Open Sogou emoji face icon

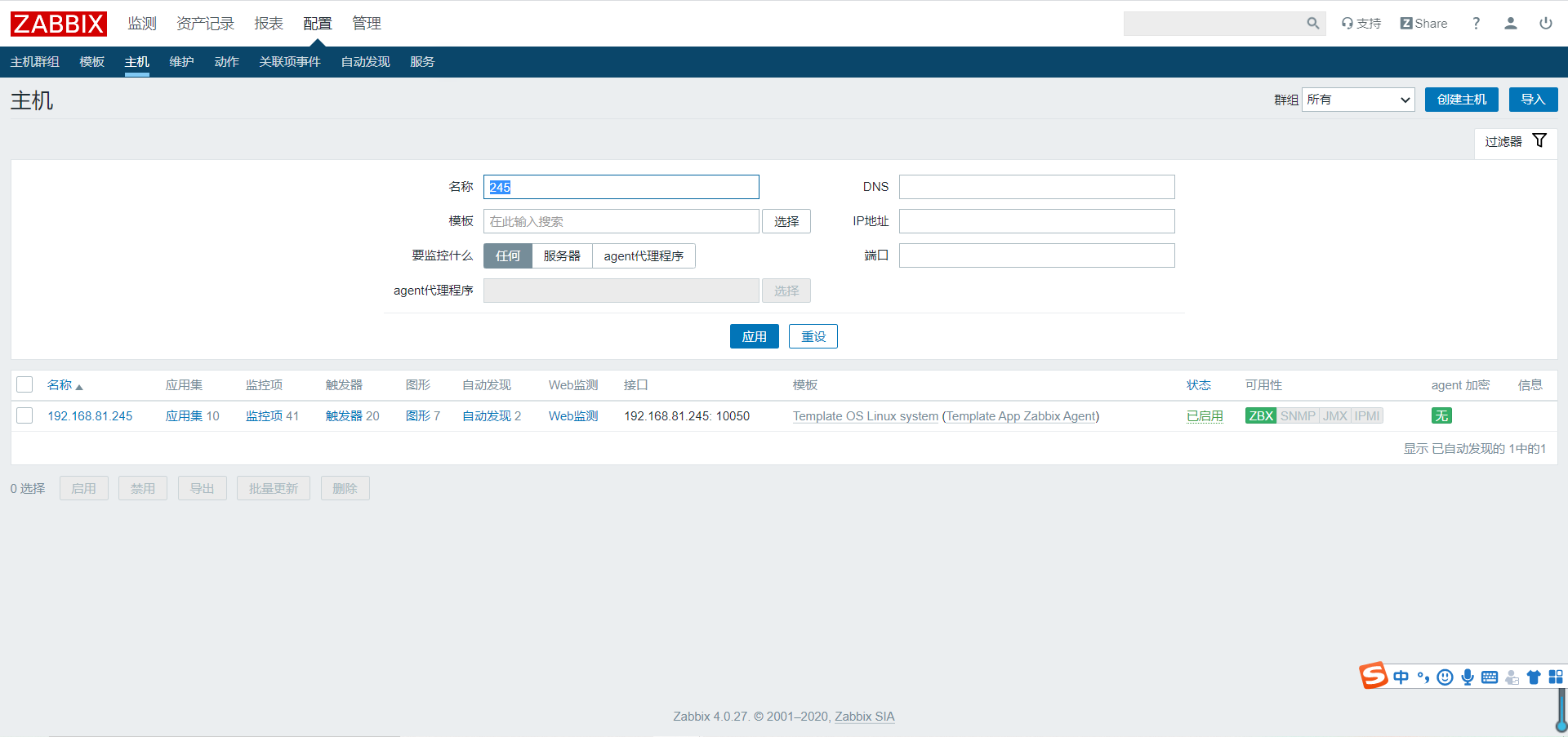1445,677
